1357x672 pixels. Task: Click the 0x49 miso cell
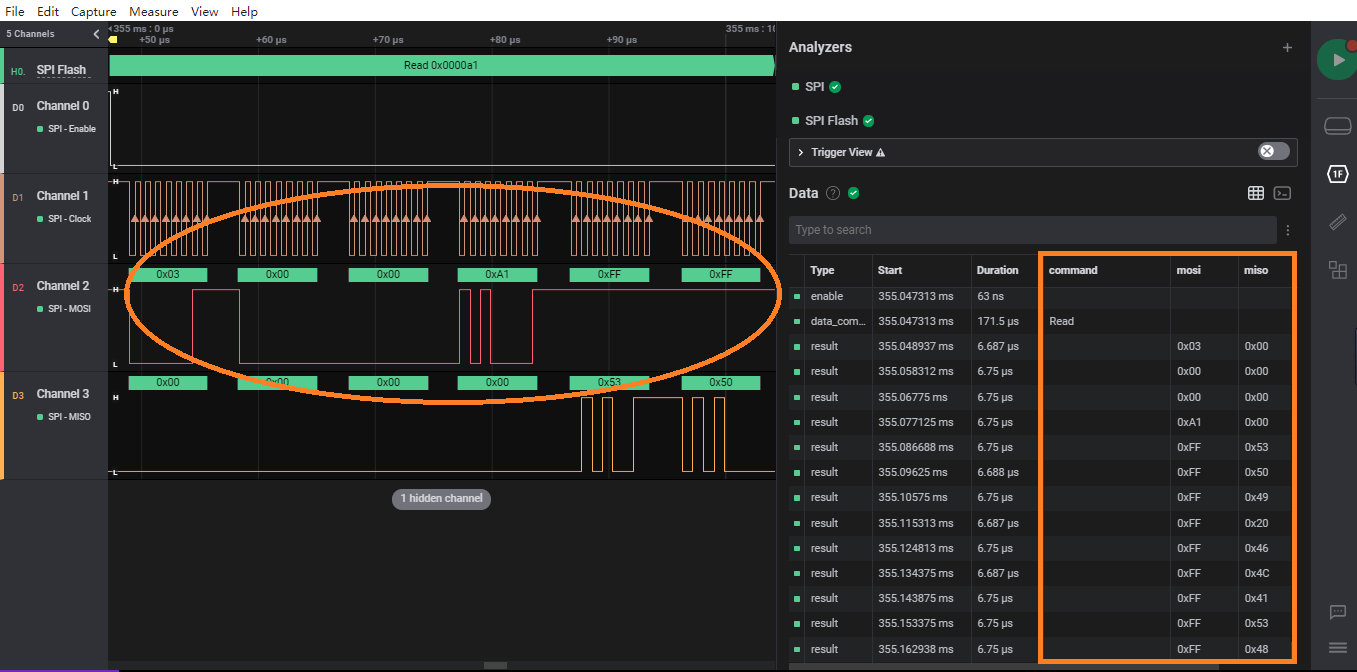pos(1256,497)
